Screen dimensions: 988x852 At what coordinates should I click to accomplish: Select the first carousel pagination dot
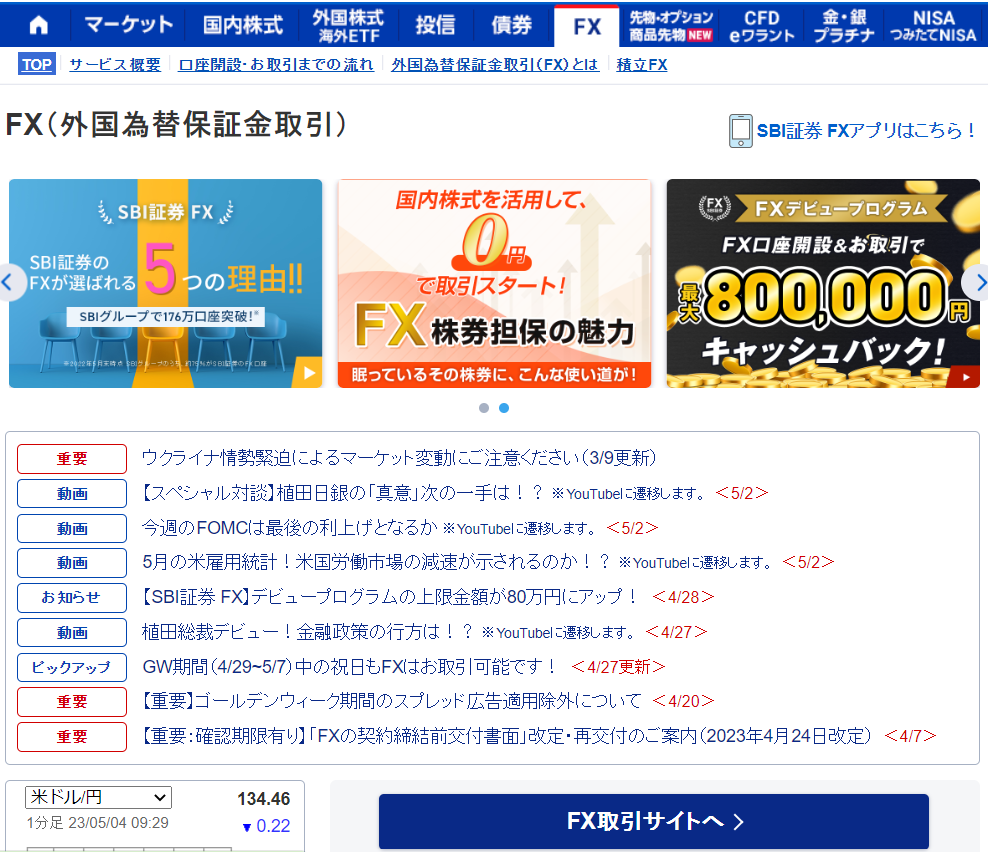pos(484,408)
